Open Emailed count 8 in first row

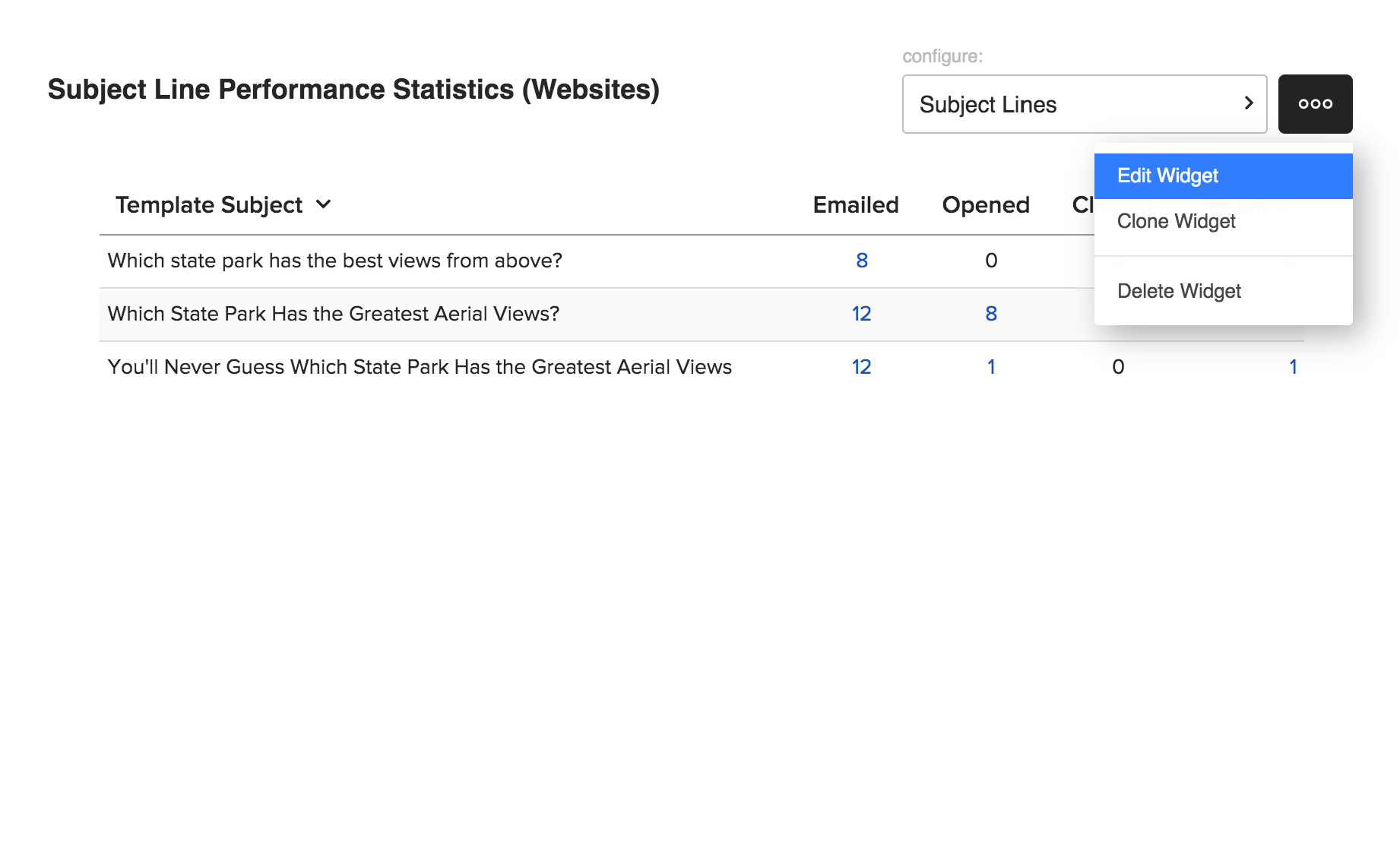click(x=861, y=261)
